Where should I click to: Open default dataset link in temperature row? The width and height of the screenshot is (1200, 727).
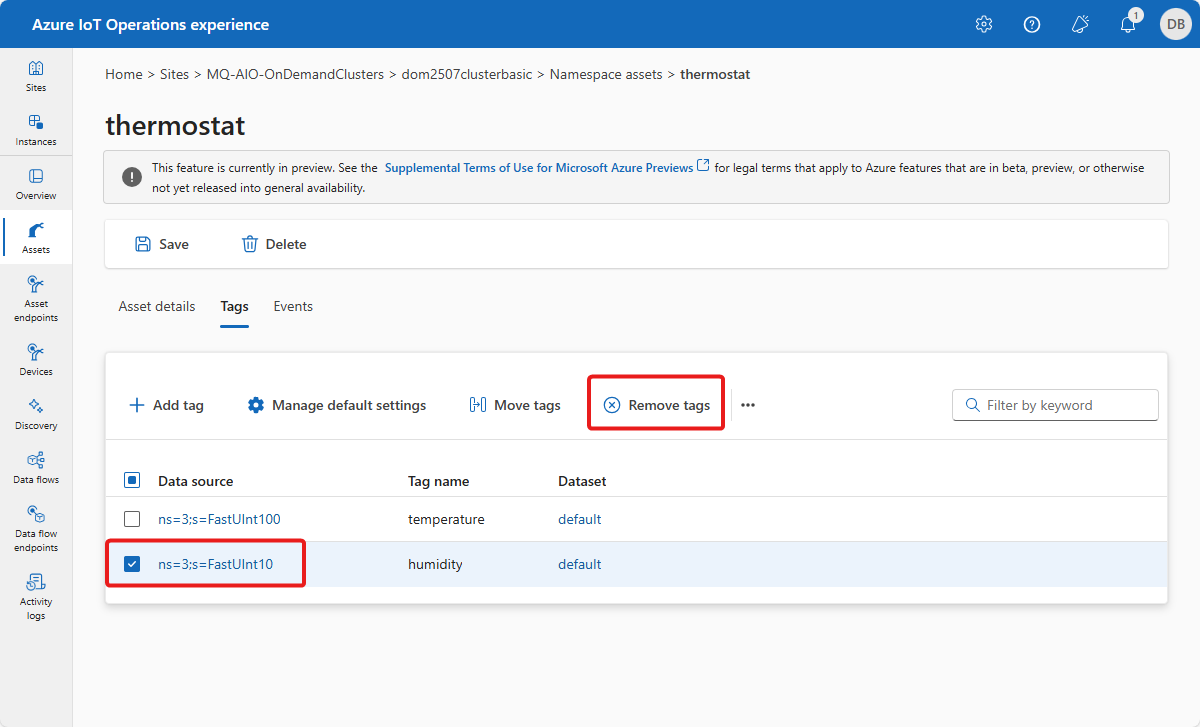580,519
